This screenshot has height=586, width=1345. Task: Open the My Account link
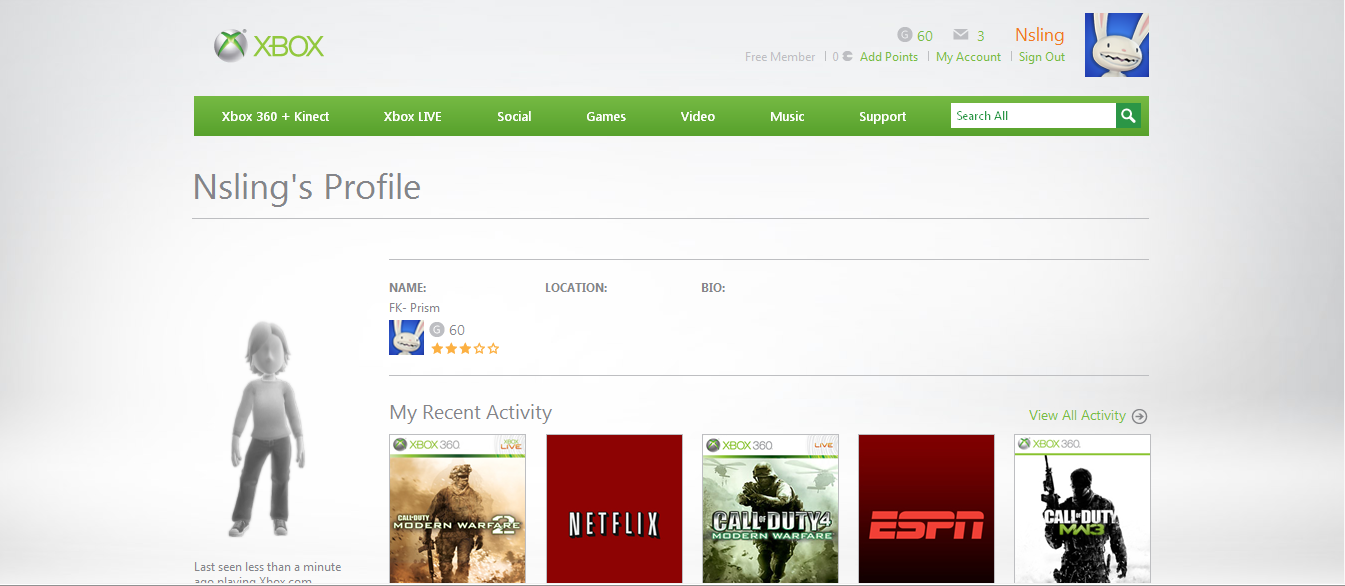(968, 57)
